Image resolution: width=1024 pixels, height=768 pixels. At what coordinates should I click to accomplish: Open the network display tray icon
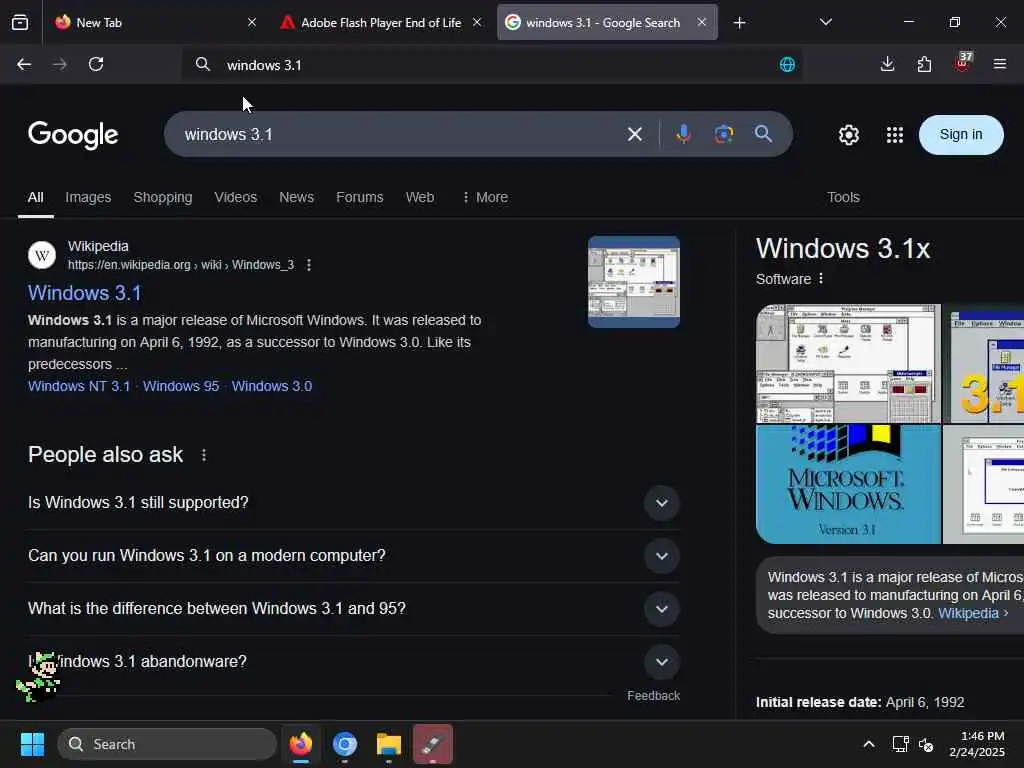[900, 744]
